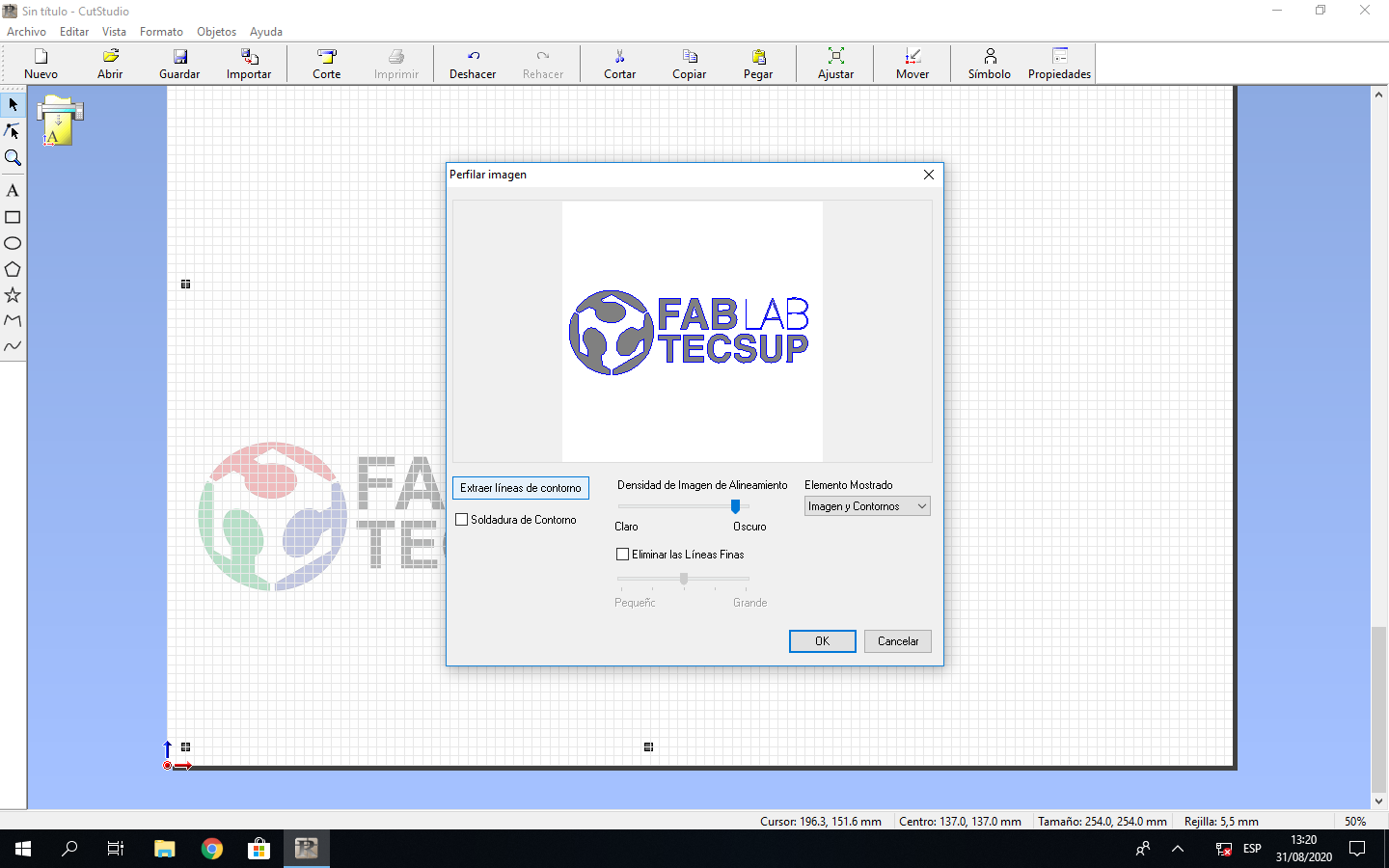Save the document with Guardar
This screenshot has width=1389, height=868.
179,64
